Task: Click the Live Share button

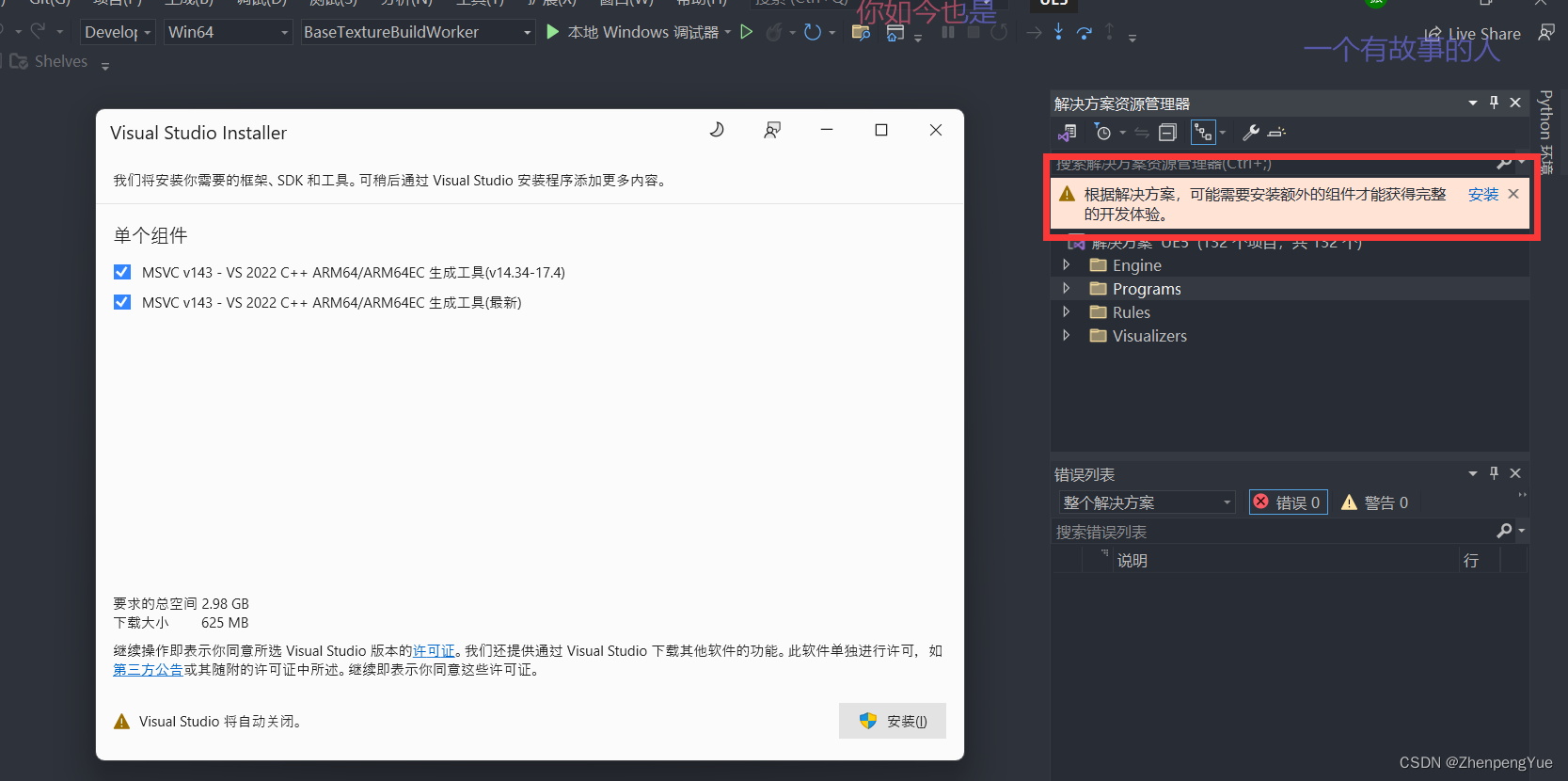Action: 1472,34
